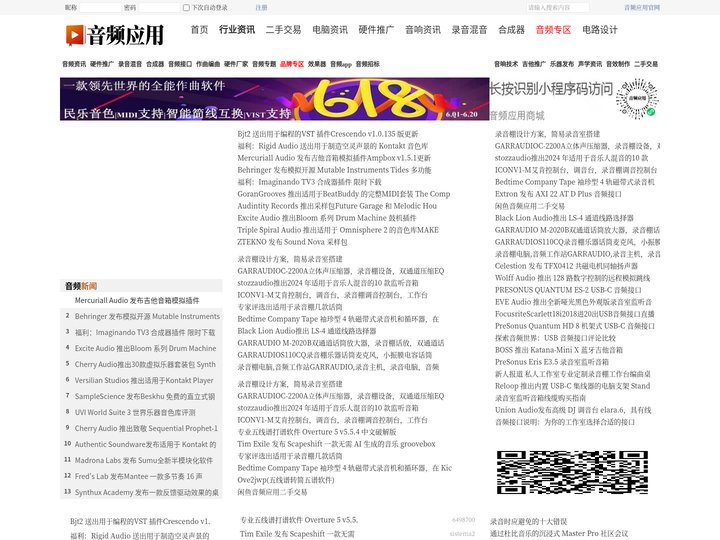
Task: Select 音频资讯 in the sub-navigation
Action: [x=74, y=64]
